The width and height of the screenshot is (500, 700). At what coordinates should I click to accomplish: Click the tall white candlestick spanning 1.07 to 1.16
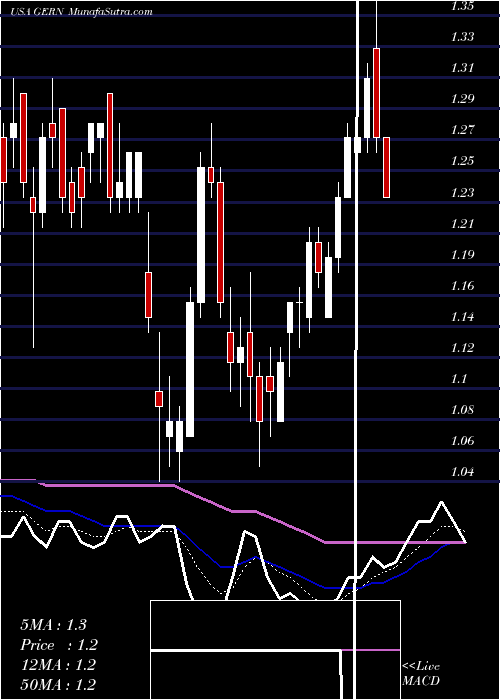tap(190, 369)
